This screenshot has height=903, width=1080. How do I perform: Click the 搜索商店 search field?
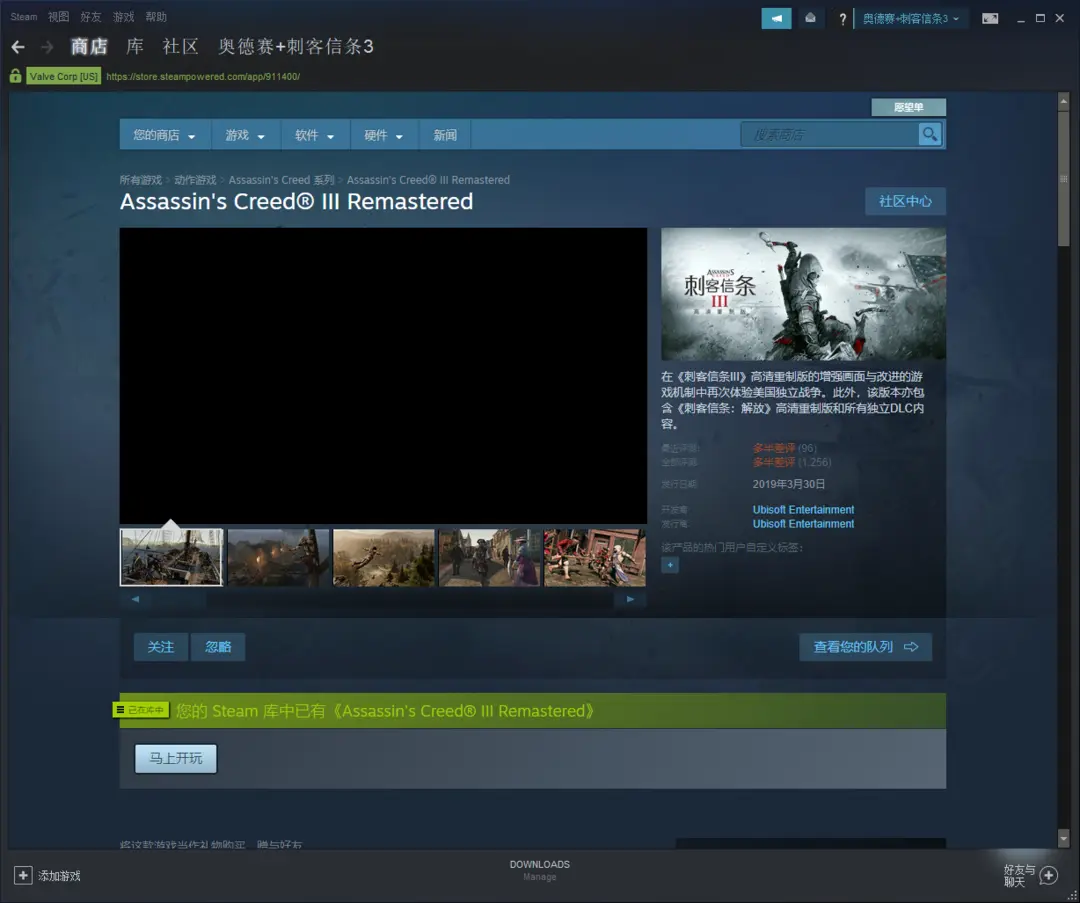point(830,135)
